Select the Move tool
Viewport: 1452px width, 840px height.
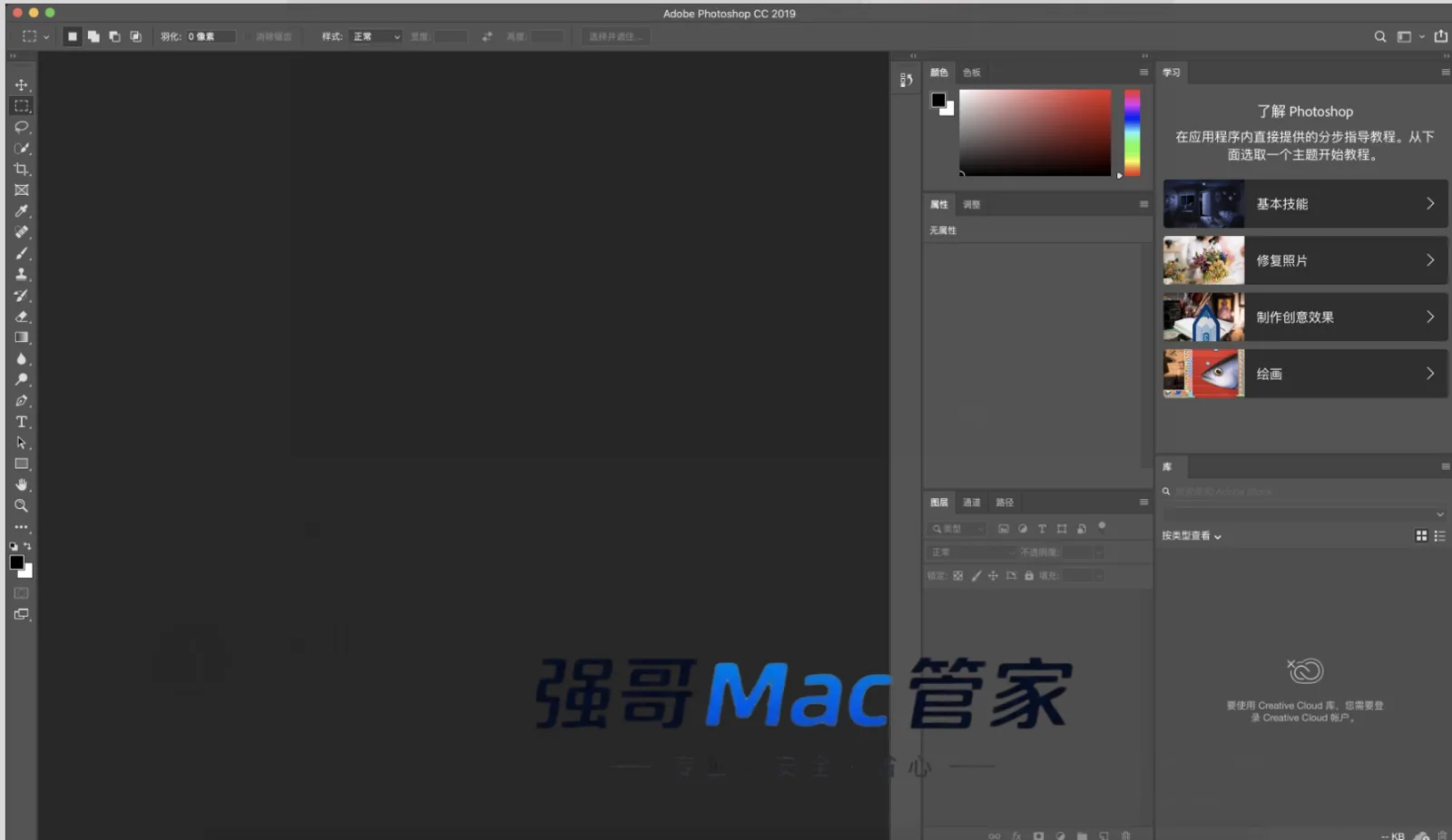[22, 84]
